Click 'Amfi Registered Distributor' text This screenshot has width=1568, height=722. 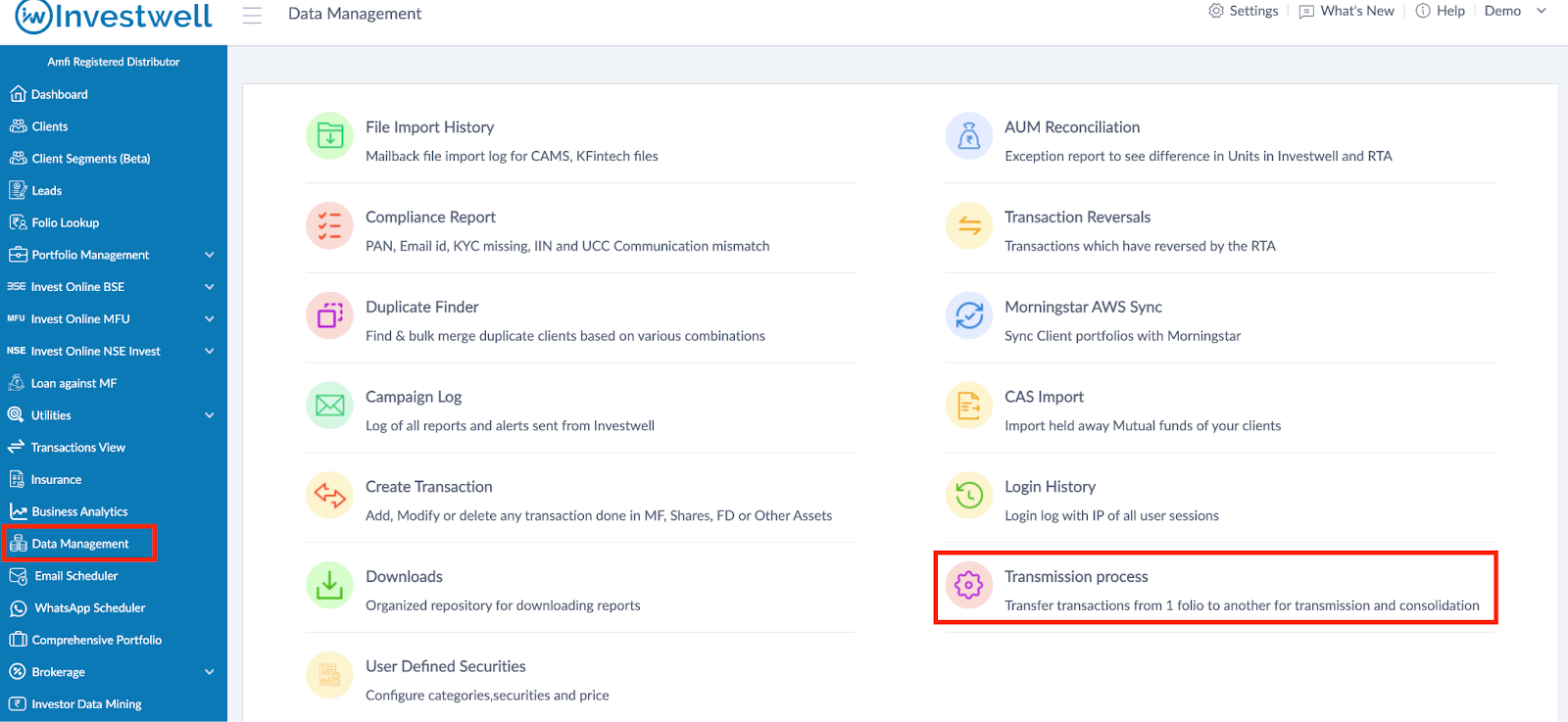point(114,62)
